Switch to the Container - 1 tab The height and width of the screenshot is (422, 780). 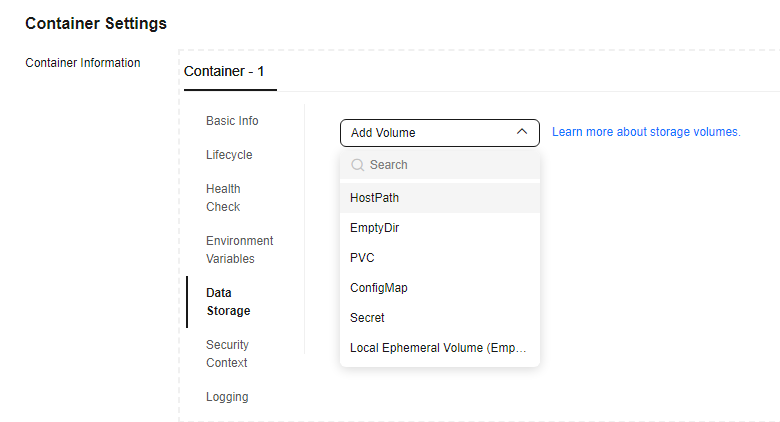pyautogui.click(x=224, y=71)
